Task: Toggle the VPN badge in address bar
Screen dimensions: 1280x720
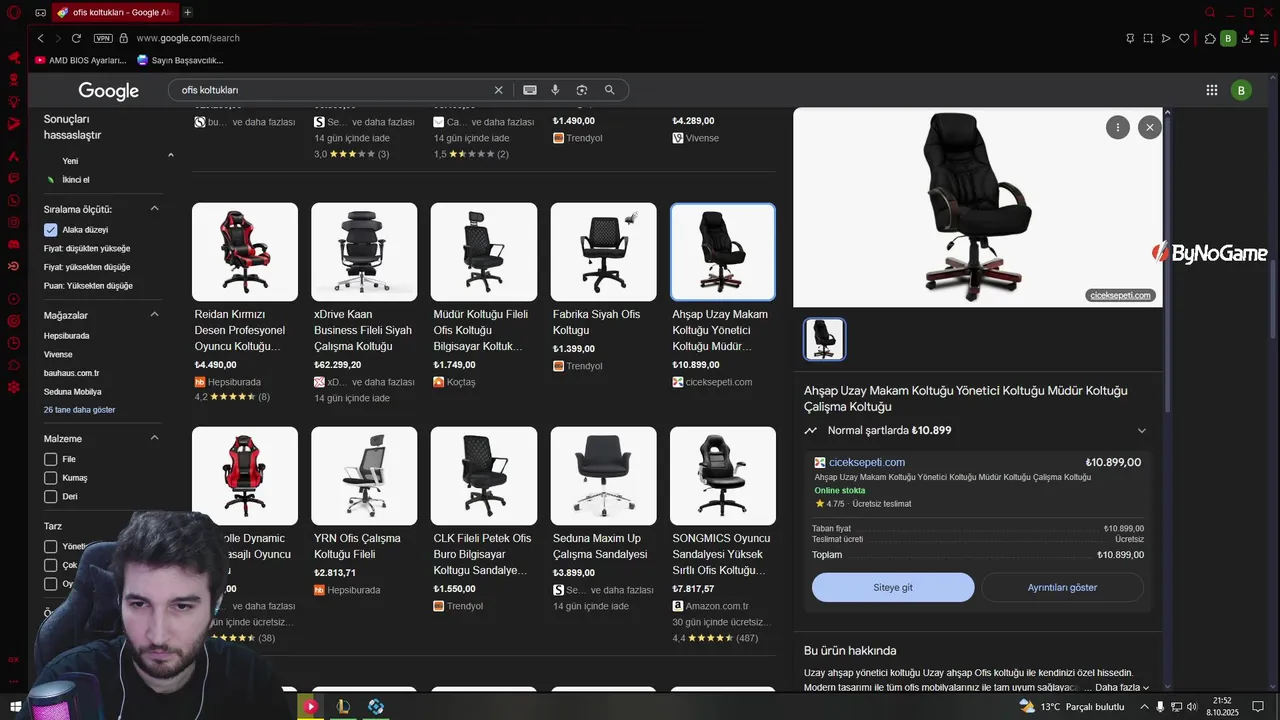Action: pyautogui.click(x=103, y=38)
